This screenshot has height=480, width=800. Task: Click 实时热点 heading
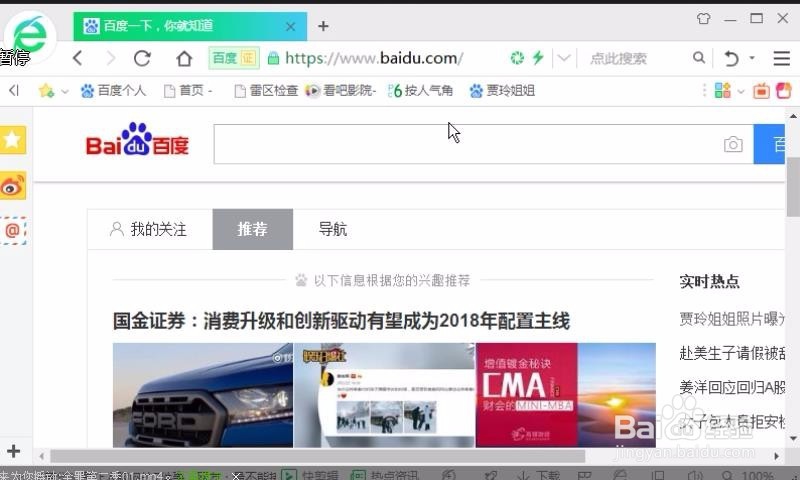coord(709,281)
